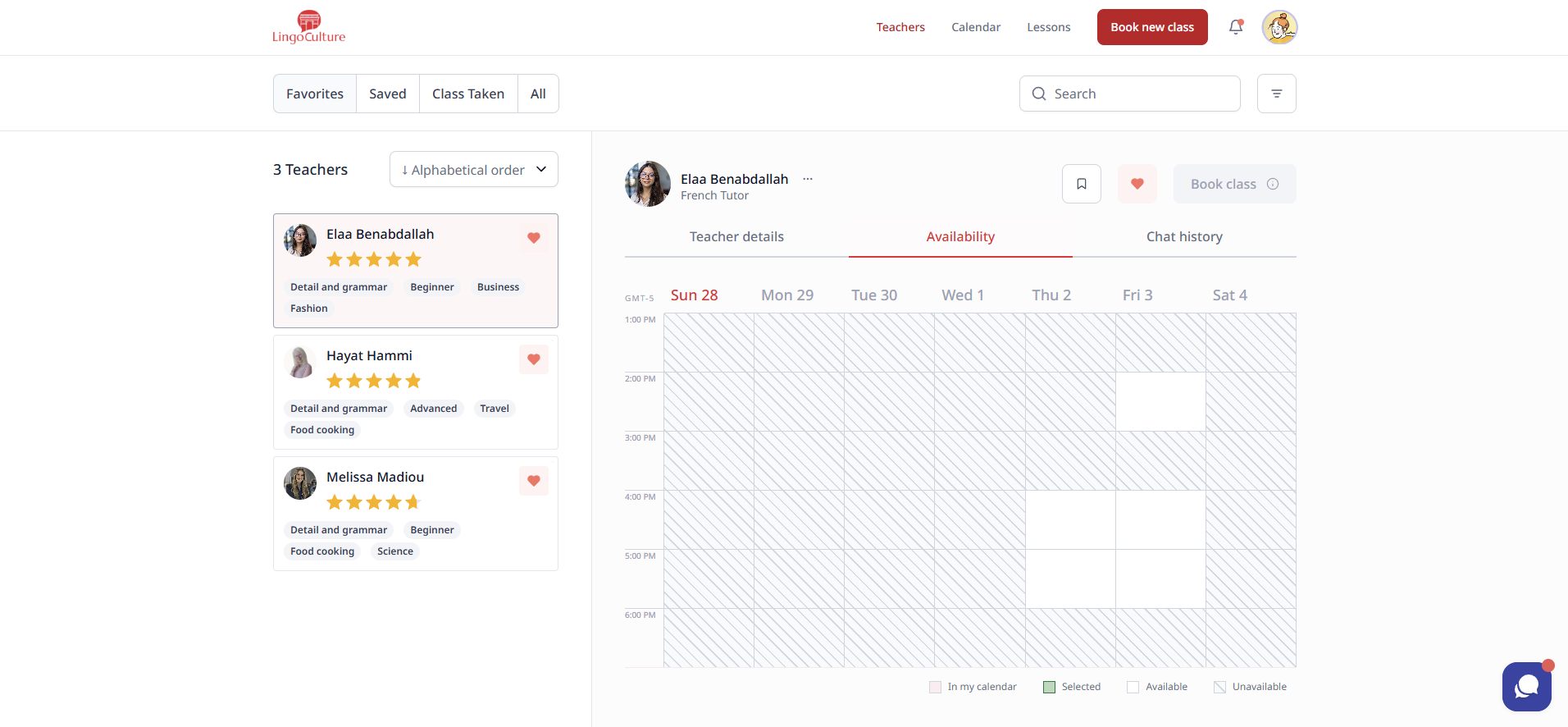
Task: Toggle Melissa Madiou's favorite heart
Action: coord(534,481)
